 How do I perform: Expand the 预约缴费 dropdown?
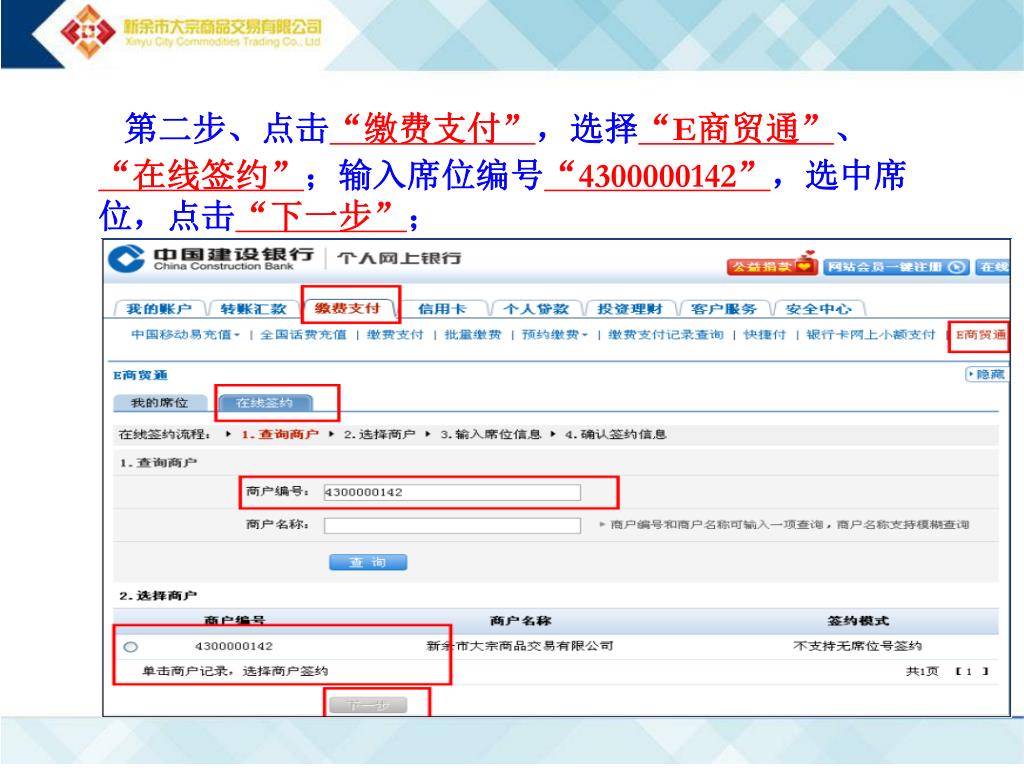(x=554, y=334)
